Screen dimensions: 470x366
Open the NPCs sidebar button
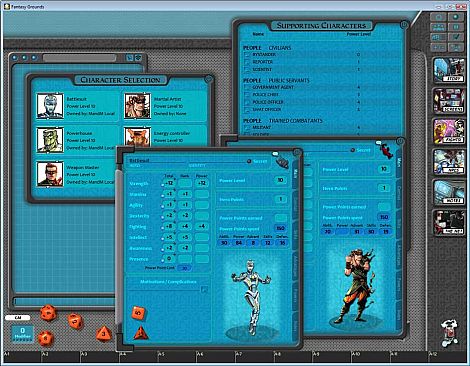pyautogui.click(x=449, y=162)
